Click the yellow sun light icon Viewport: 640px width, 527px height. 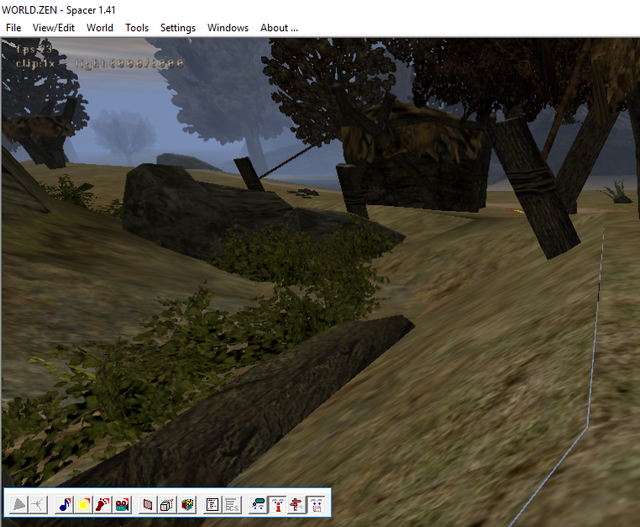tap(83, 505)
